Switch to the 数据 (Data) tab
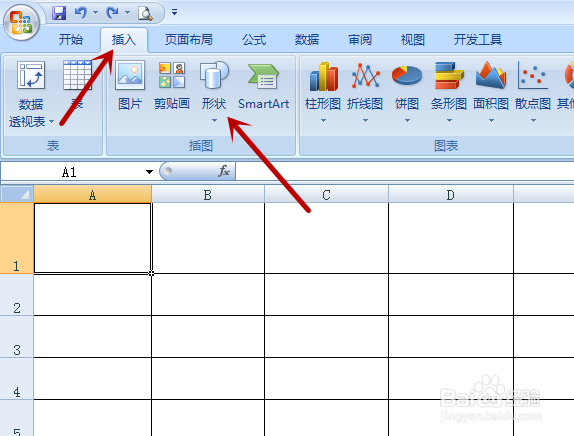The height and width of the screenshot is (436, 574). point(307,40)
